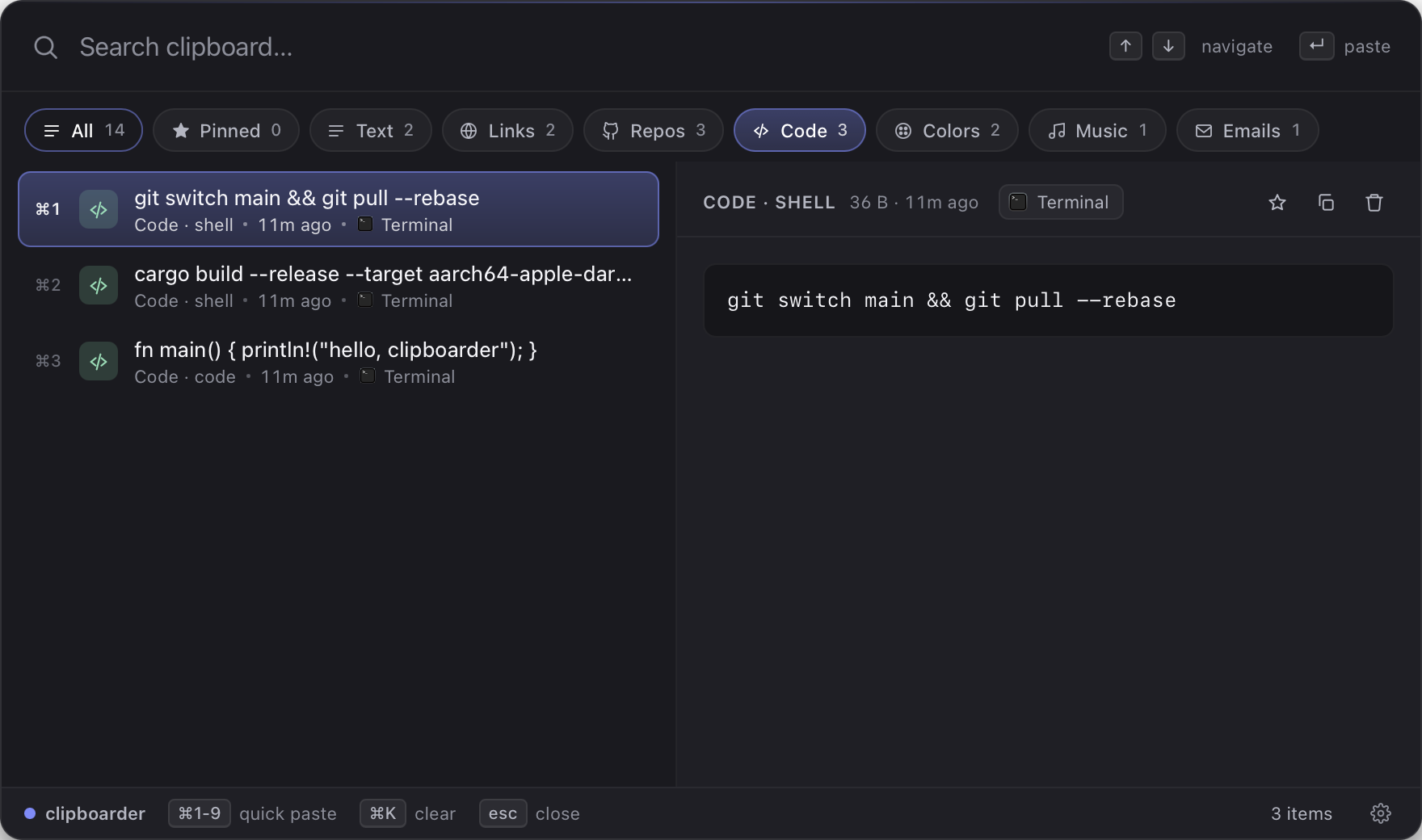Image resolution: width=1422 pixels, height=840 pixels.
Task: Switch to the Emails filter tab
Action: coord(1247,130)
